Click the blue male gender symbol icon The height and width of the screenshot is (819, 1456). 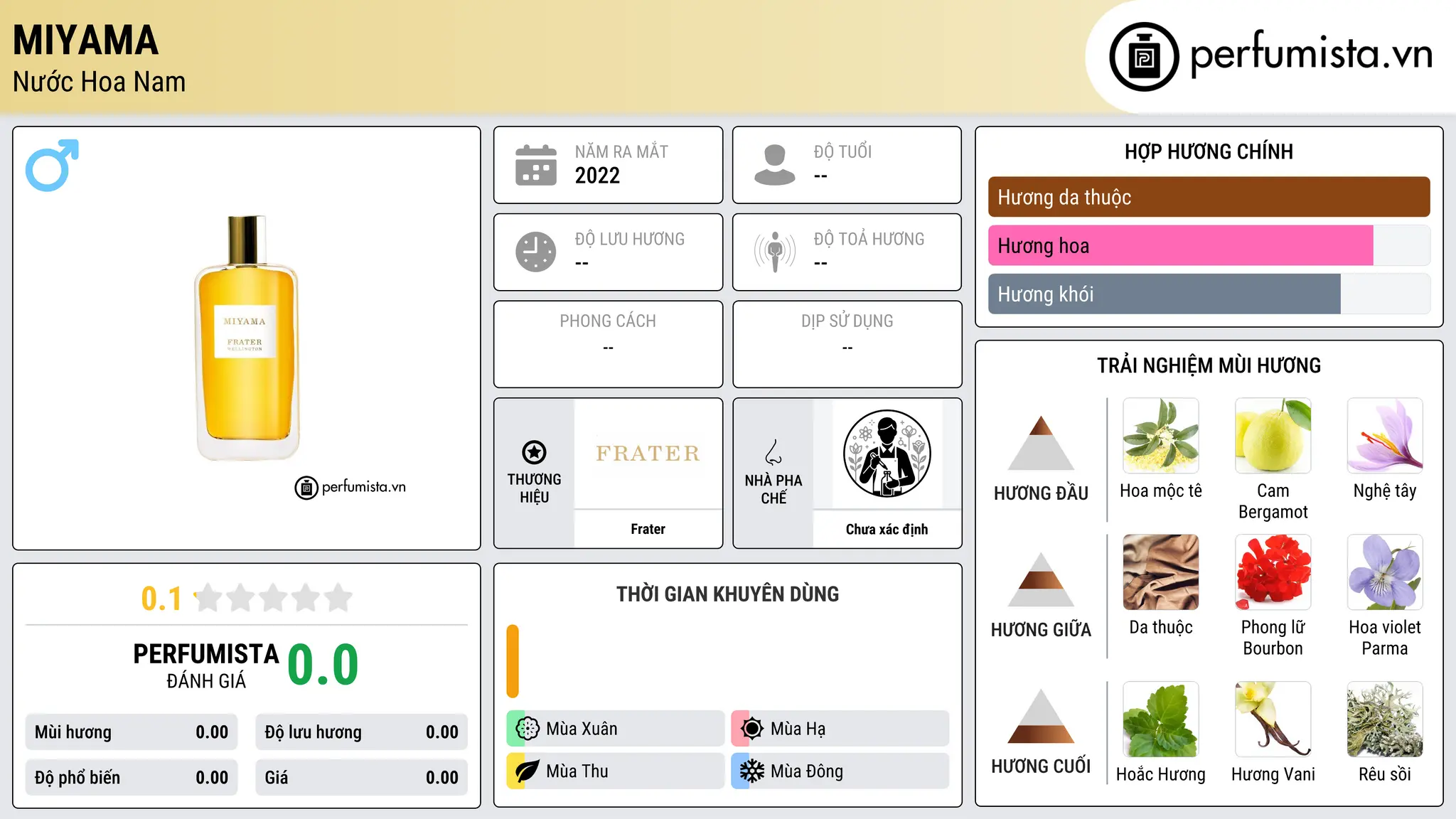pos(52,165)
